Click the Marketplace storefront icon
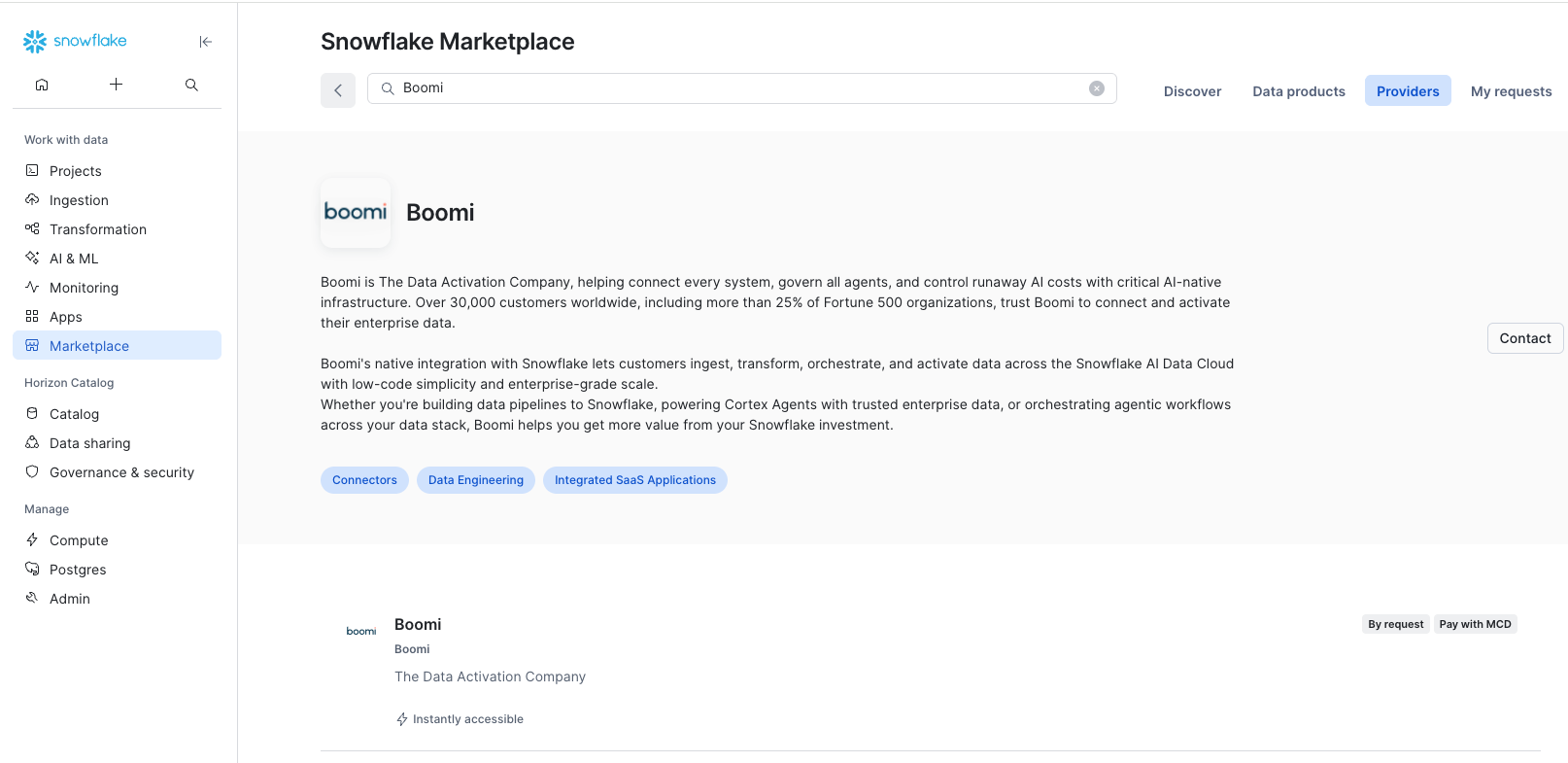 pyautogui.click(x=32, y=345)
